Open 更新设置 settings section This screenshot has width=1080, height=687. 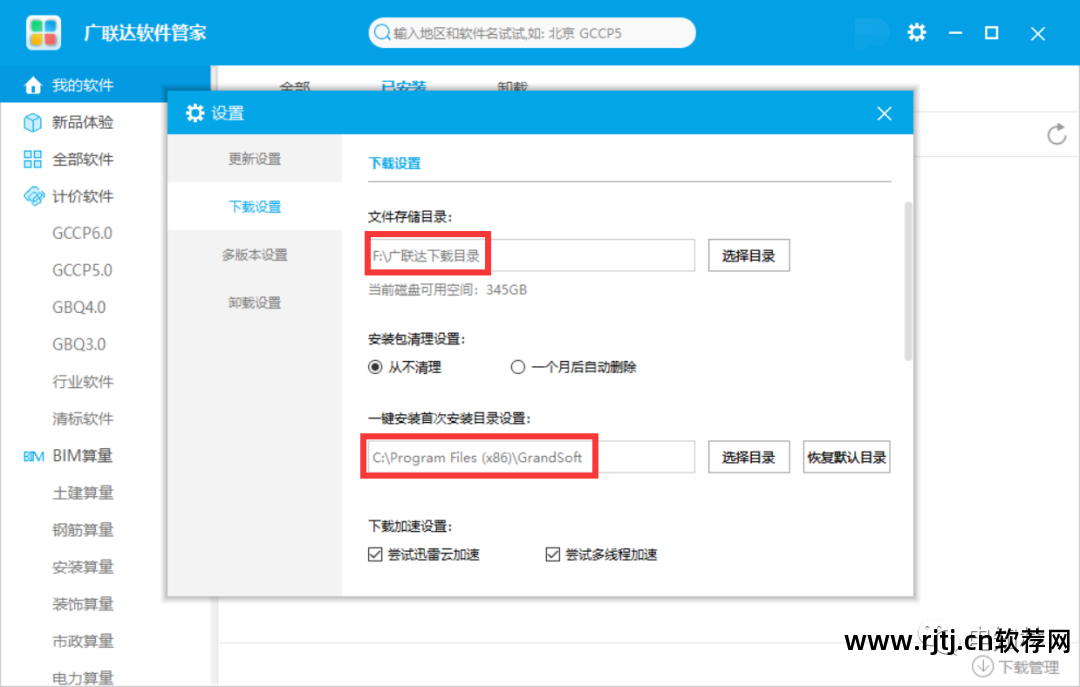[255, 158]
